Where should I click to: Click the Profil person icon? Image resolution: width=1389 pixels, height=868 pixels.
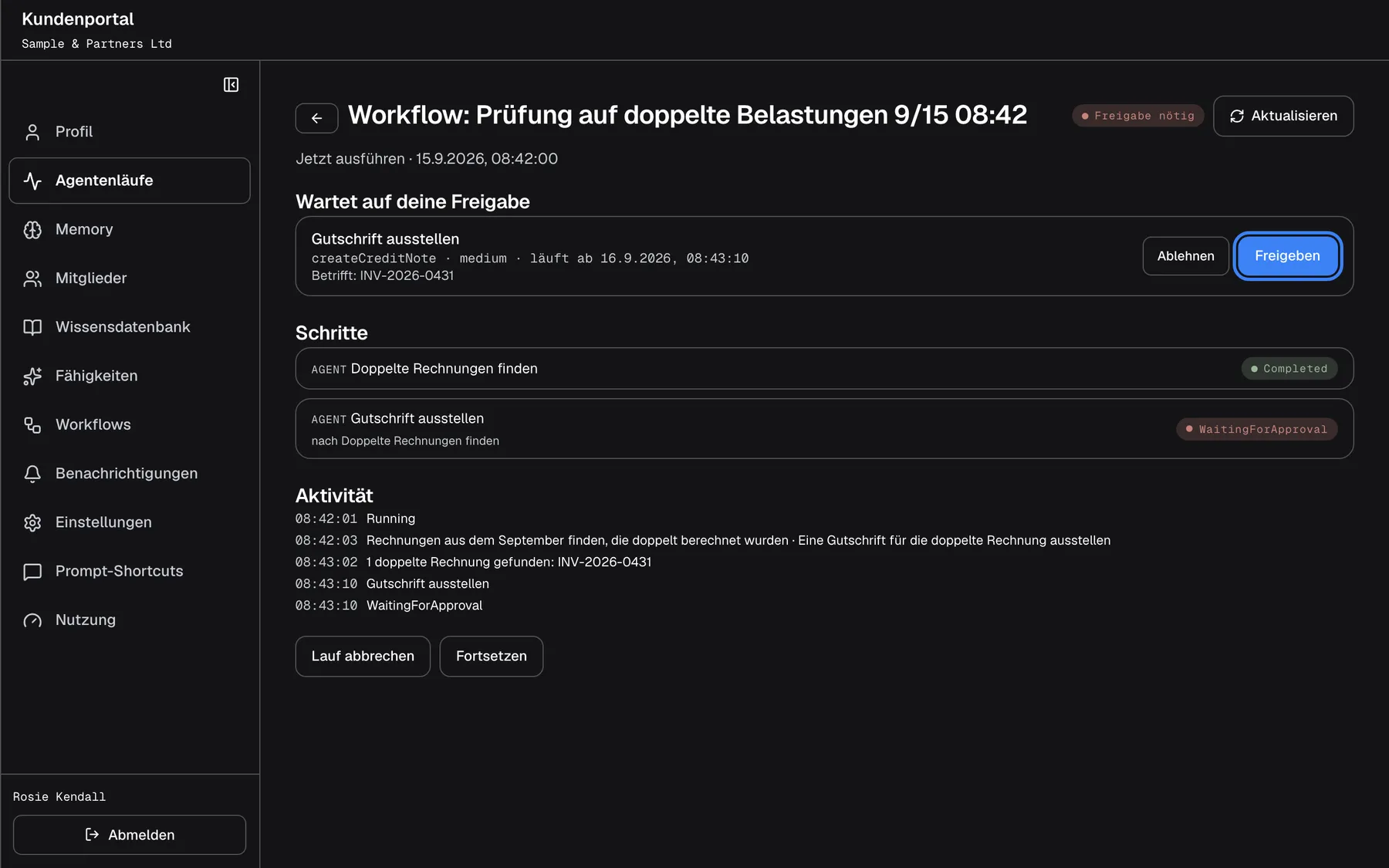(32, 132)
